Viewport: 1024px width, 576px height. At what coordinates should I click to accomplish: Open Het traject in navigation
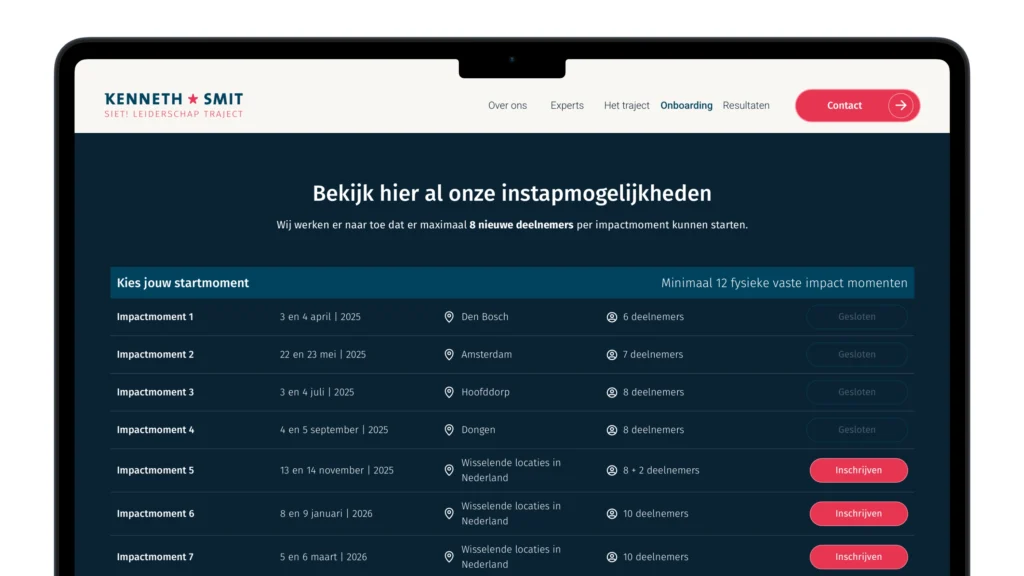point(626,105)
